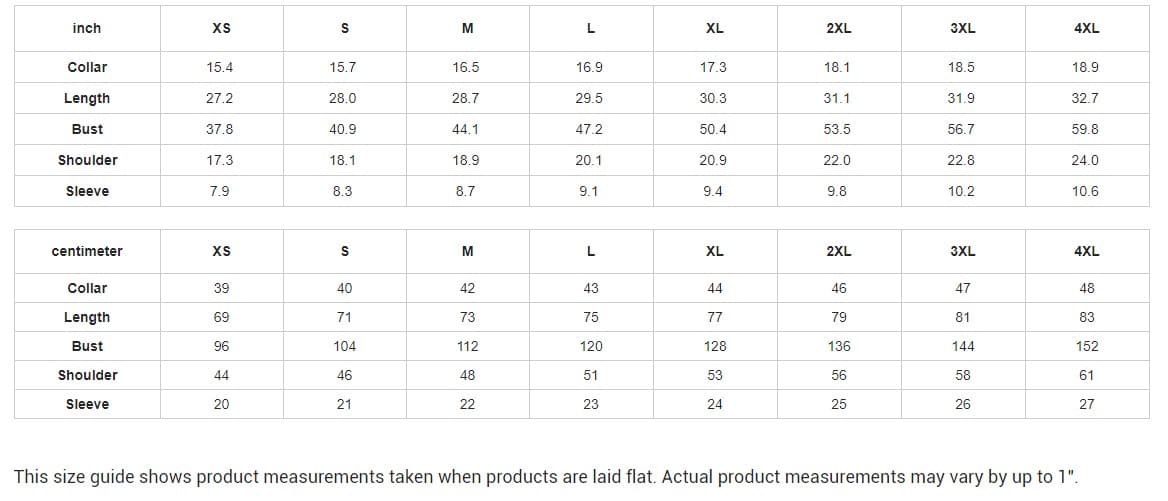Click the 44.1 bust value for size M
This screenshot has width=1168, height=501.
[466, 130]
